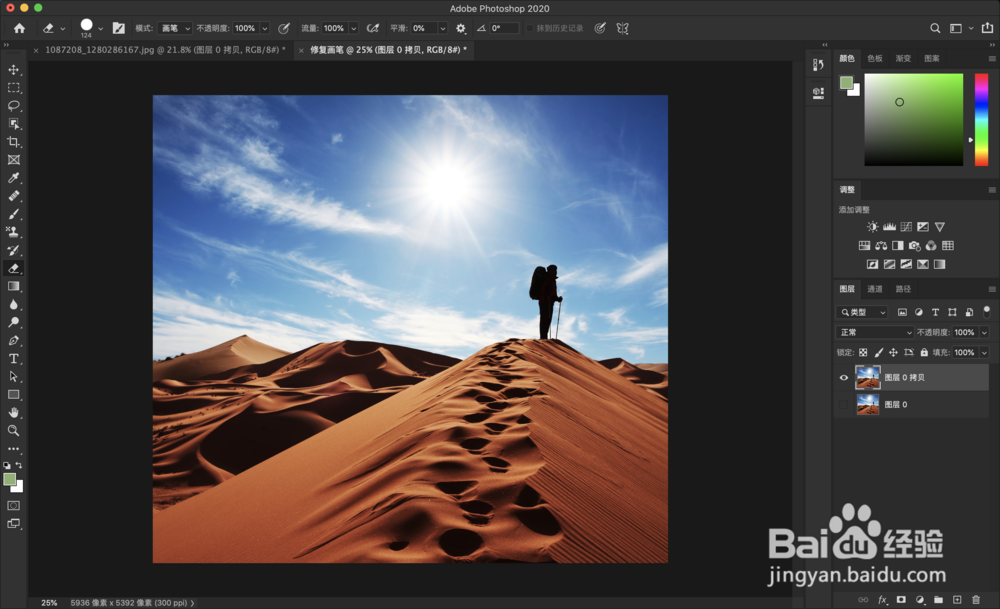Open the 模式 dropdown showing 画笔
The width and height of the screenshot is (1000, 609).
point(175,28)
